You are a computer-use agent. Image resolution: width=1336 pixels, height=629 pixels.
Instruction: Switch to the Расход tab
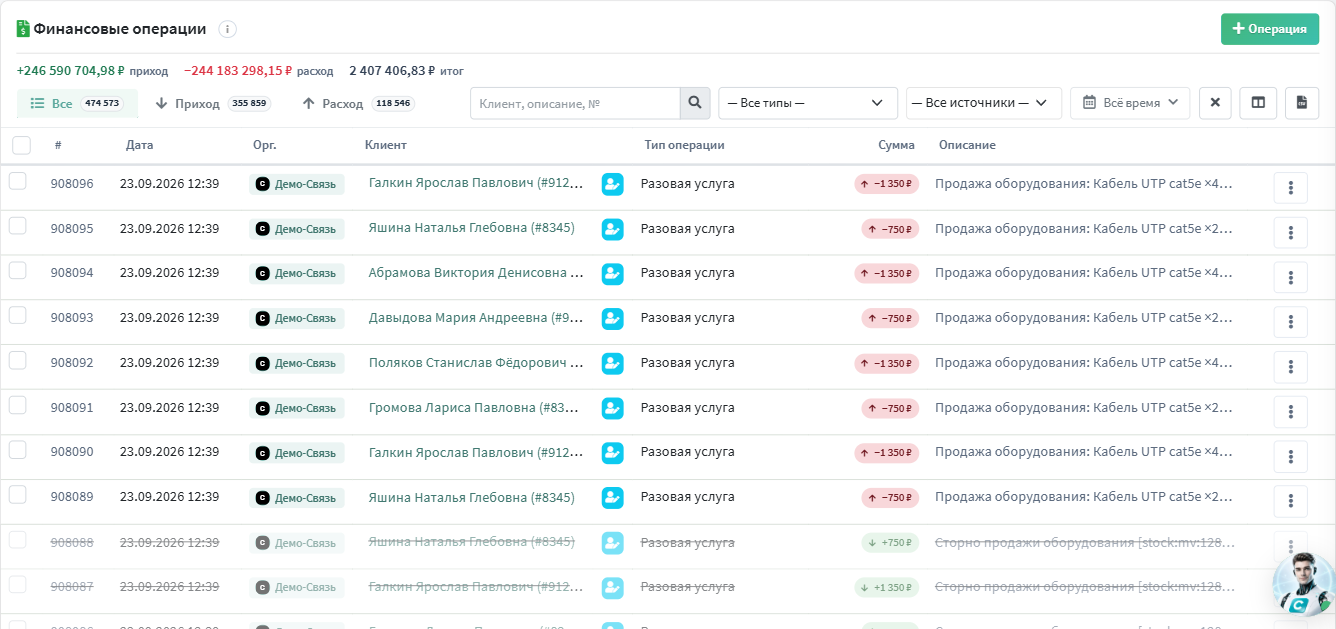[x=358, y=103]
